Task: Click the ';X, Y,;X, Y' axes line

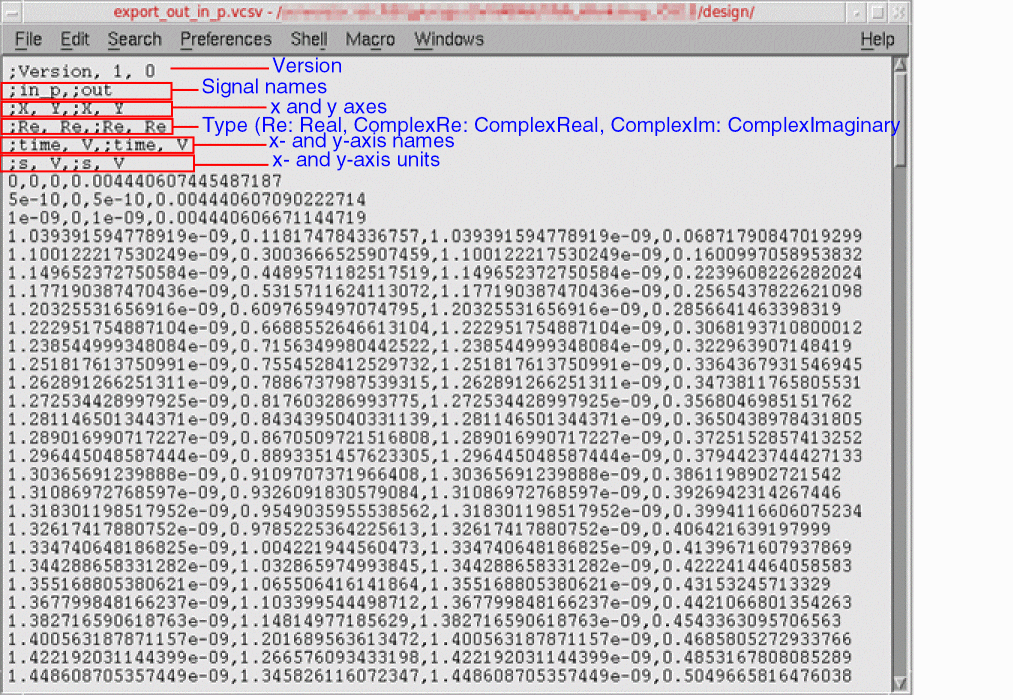Action: pyautogui.click(x=66, y=109)
